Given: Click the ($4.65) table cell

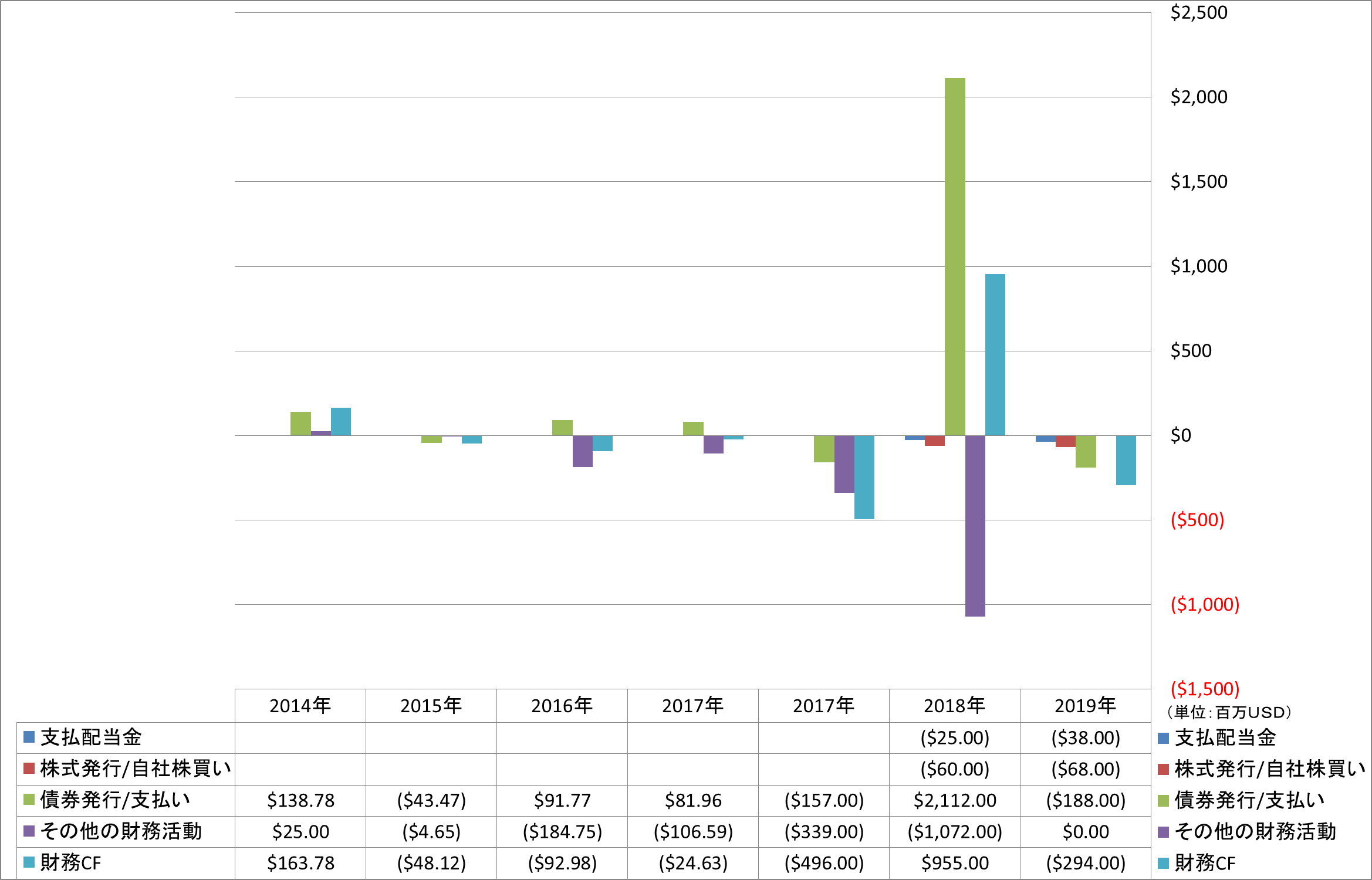Looking at the screenshot, I should pyautogui.click(x=431, y=831).
